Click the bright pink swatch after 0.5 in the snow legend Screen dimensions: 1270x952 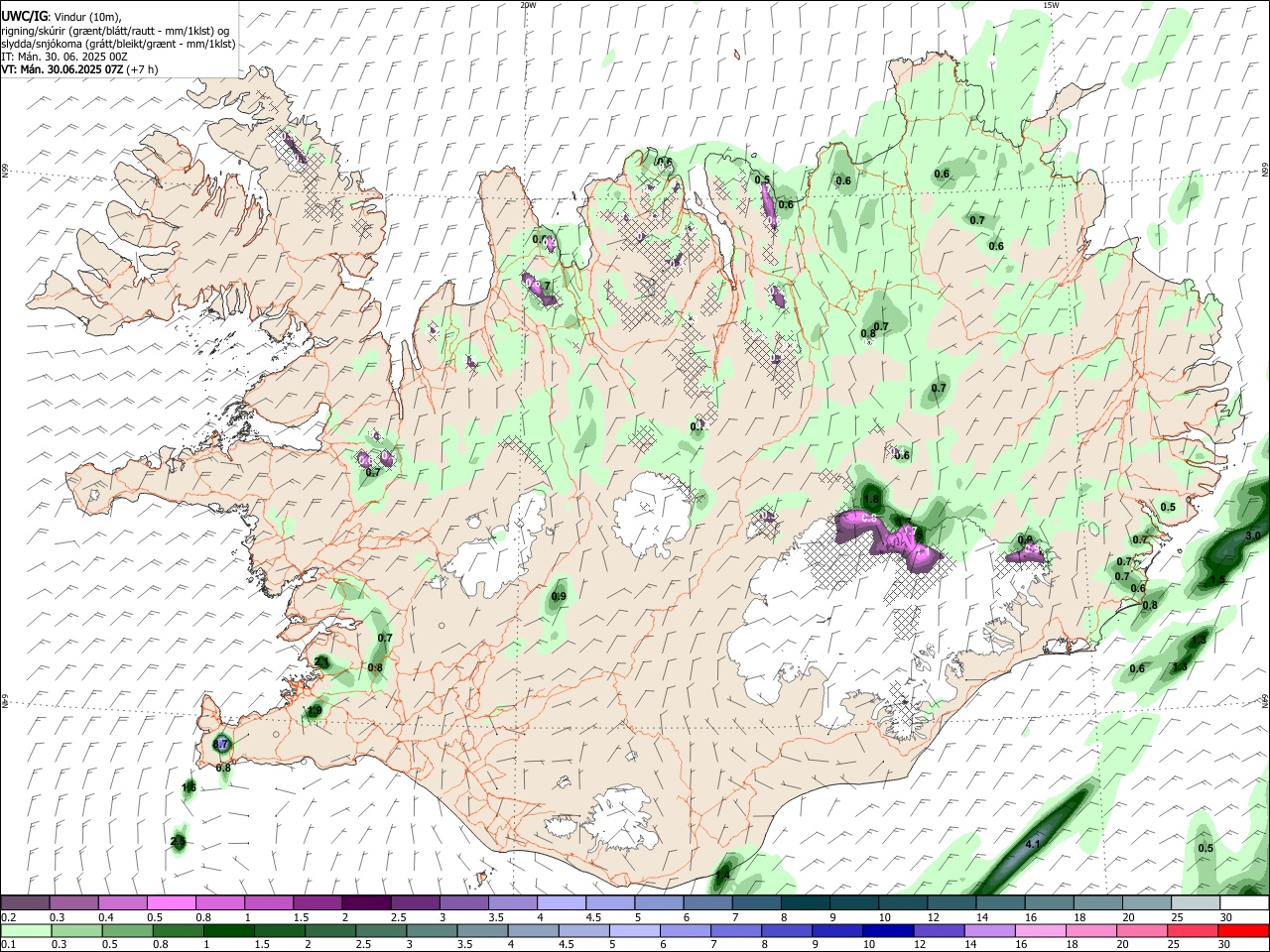tap(171, 903)
